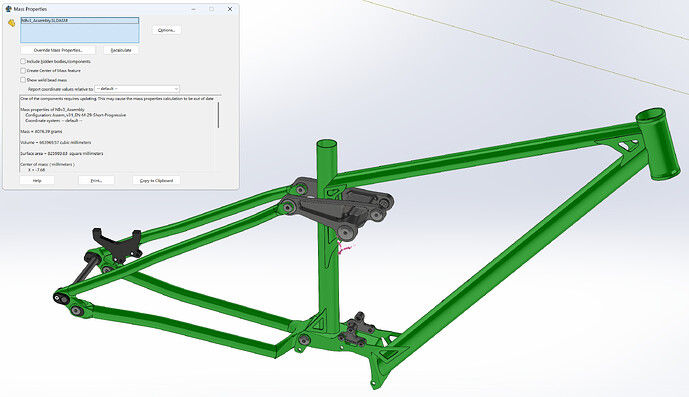Click the Configuration line in results

coord(76,115)
